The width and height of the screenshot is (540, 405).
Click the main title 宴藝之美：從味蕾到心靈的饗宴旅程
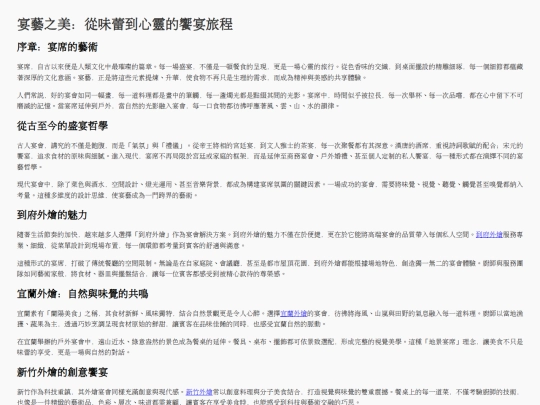click(x=125, y=24)
